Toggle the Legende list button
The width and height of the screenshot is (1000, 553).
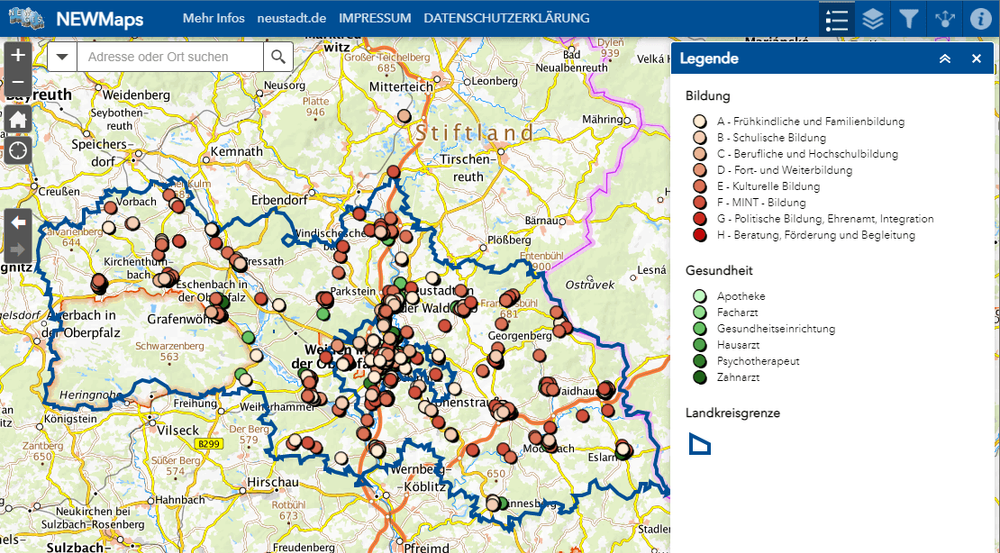[837, 19]
